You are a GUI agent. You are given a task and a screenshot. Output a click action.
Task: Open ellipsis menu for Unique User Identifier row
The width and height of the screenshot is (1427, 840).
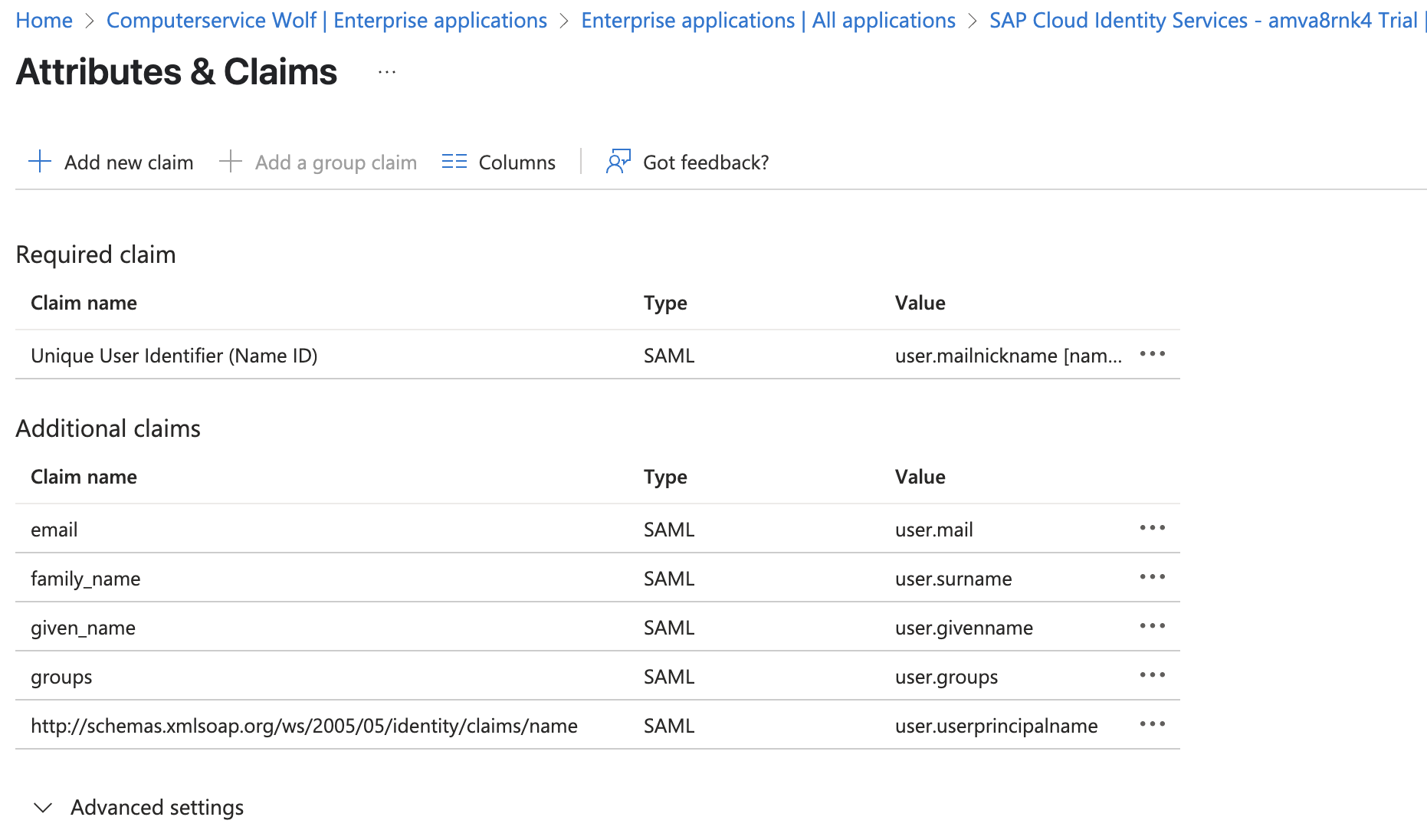point(1153,354)
